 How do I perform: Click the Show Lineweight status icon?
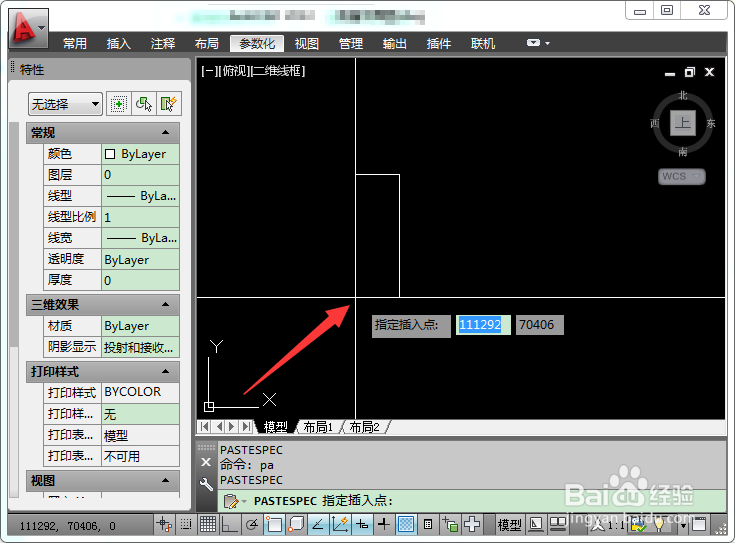[x=384, y=524]
